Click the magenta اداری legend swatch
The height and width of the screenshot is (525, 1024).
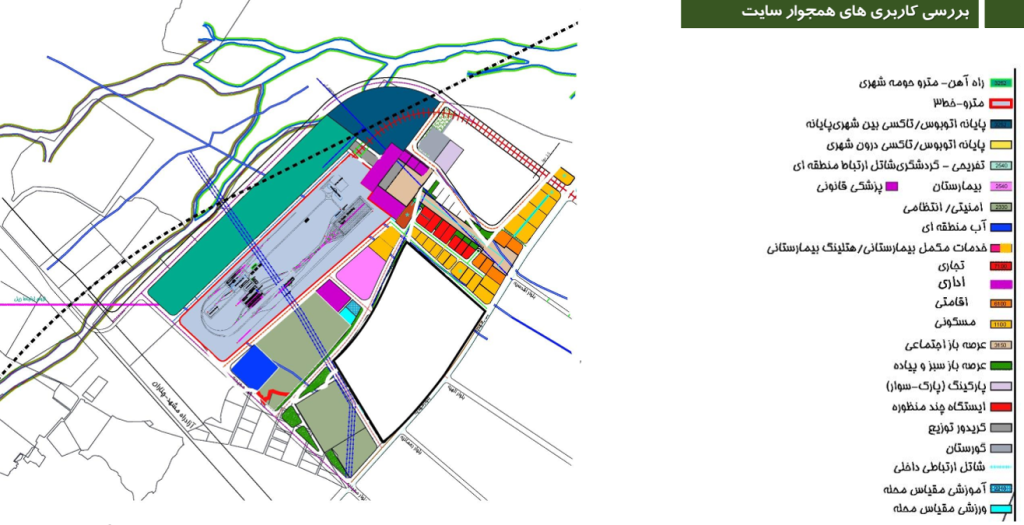point(1001,285)
